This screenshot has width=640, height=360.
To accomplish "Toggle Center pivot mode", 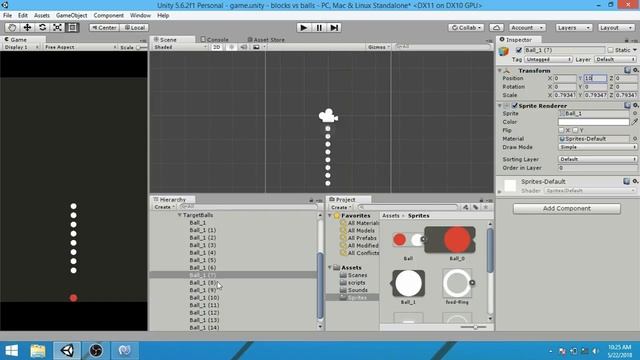I will coord(104,27).
